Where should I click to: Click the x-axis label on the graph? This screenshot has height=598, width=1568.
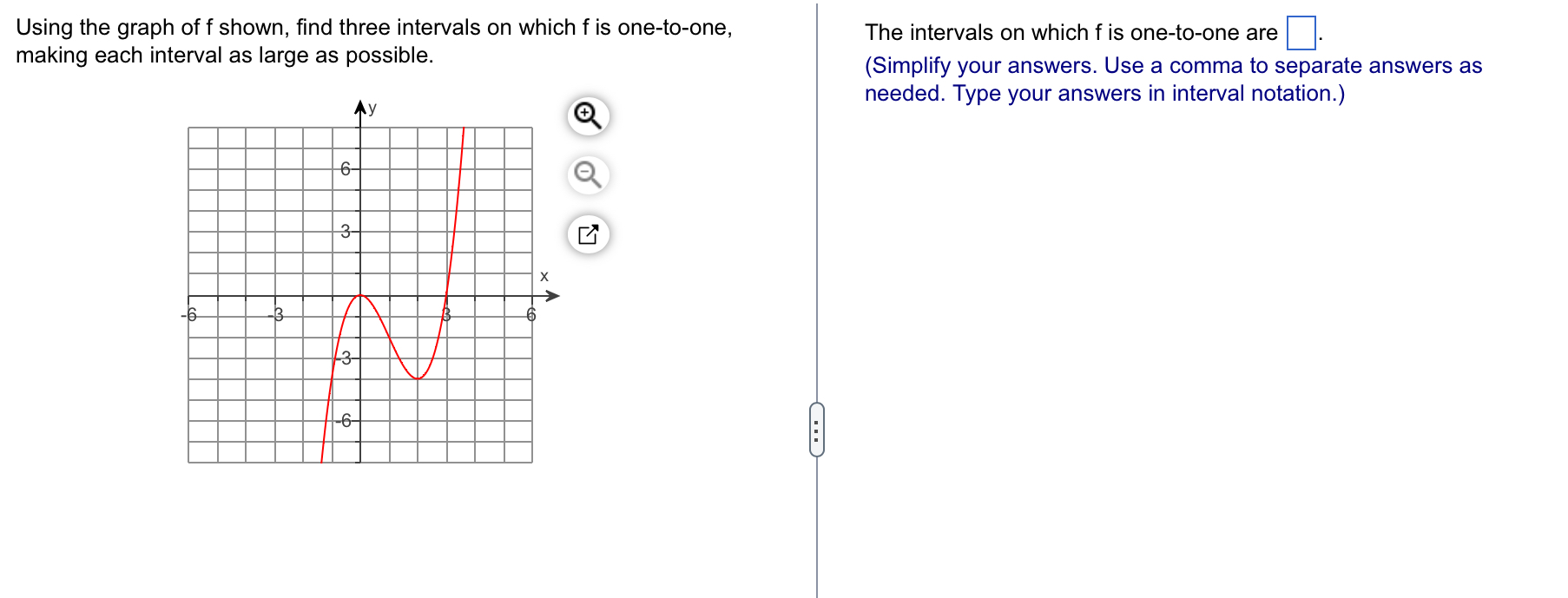tap(544, 276)
